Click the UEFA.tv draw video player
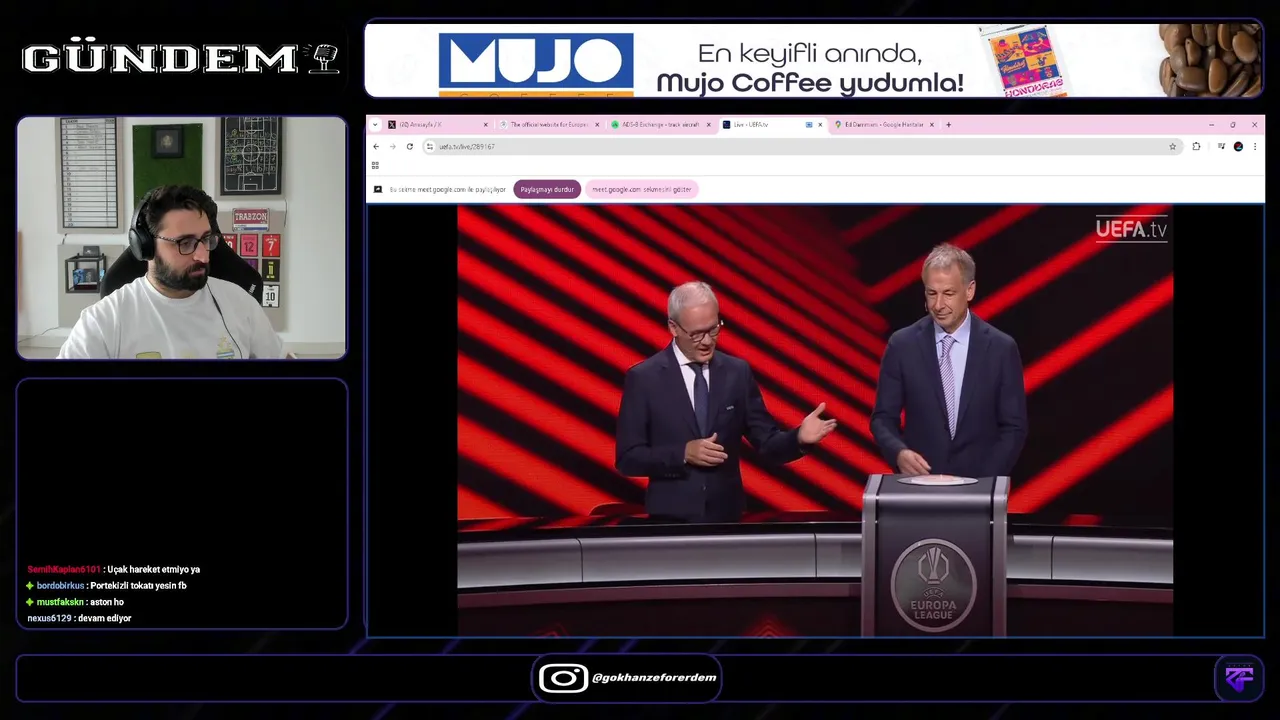Screen dimensions: 1280x720 pos(815,420)
